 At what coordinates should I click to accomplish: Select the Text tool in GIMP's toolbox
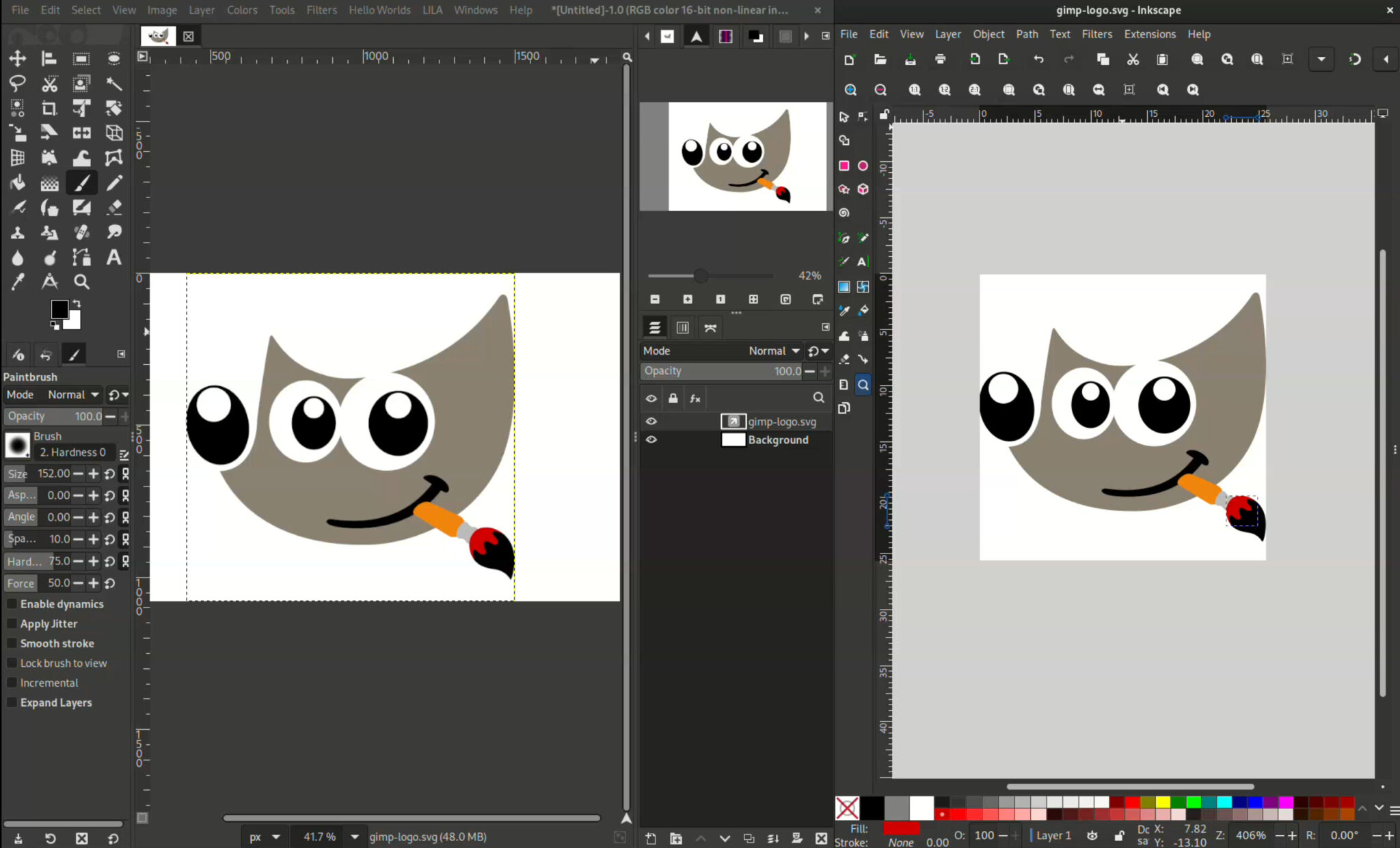[x=113, y=258]
